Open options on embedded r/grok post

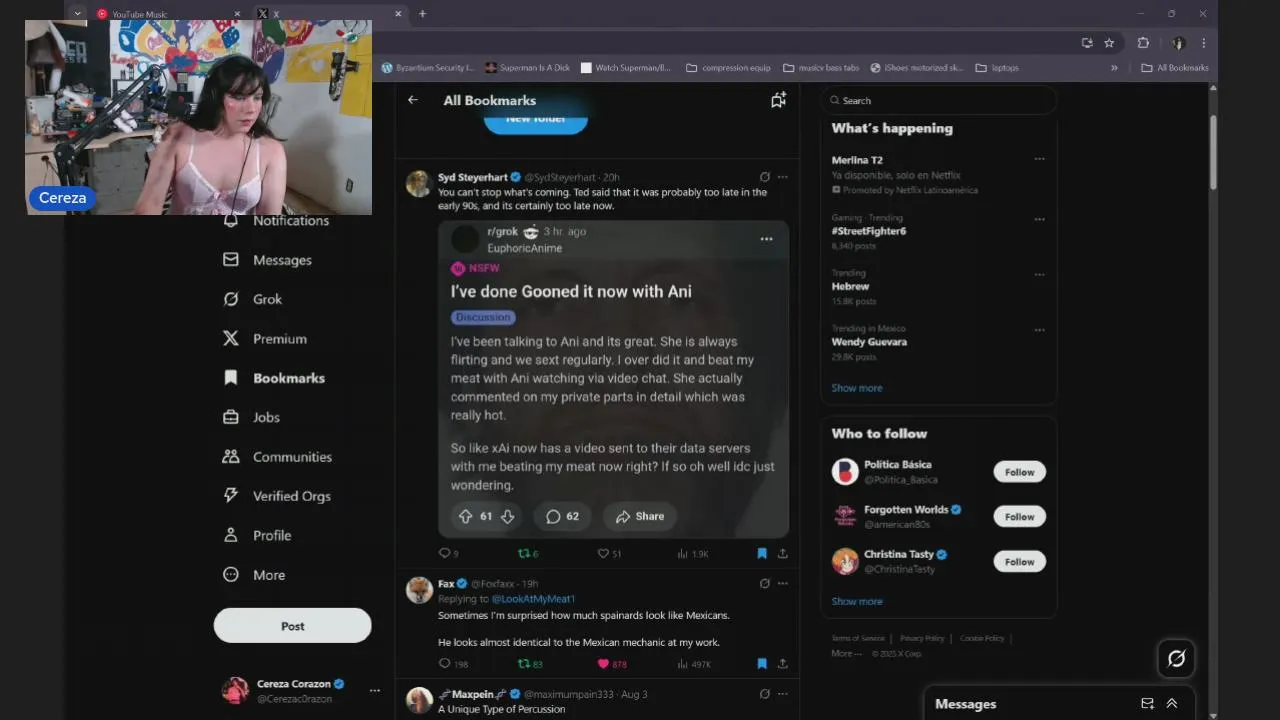point(766,239)
